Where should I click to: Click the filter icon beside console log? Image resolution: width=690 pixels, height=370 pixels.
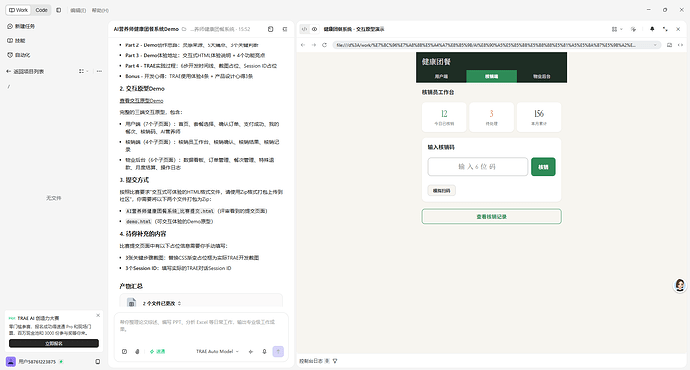pos(335,361)
